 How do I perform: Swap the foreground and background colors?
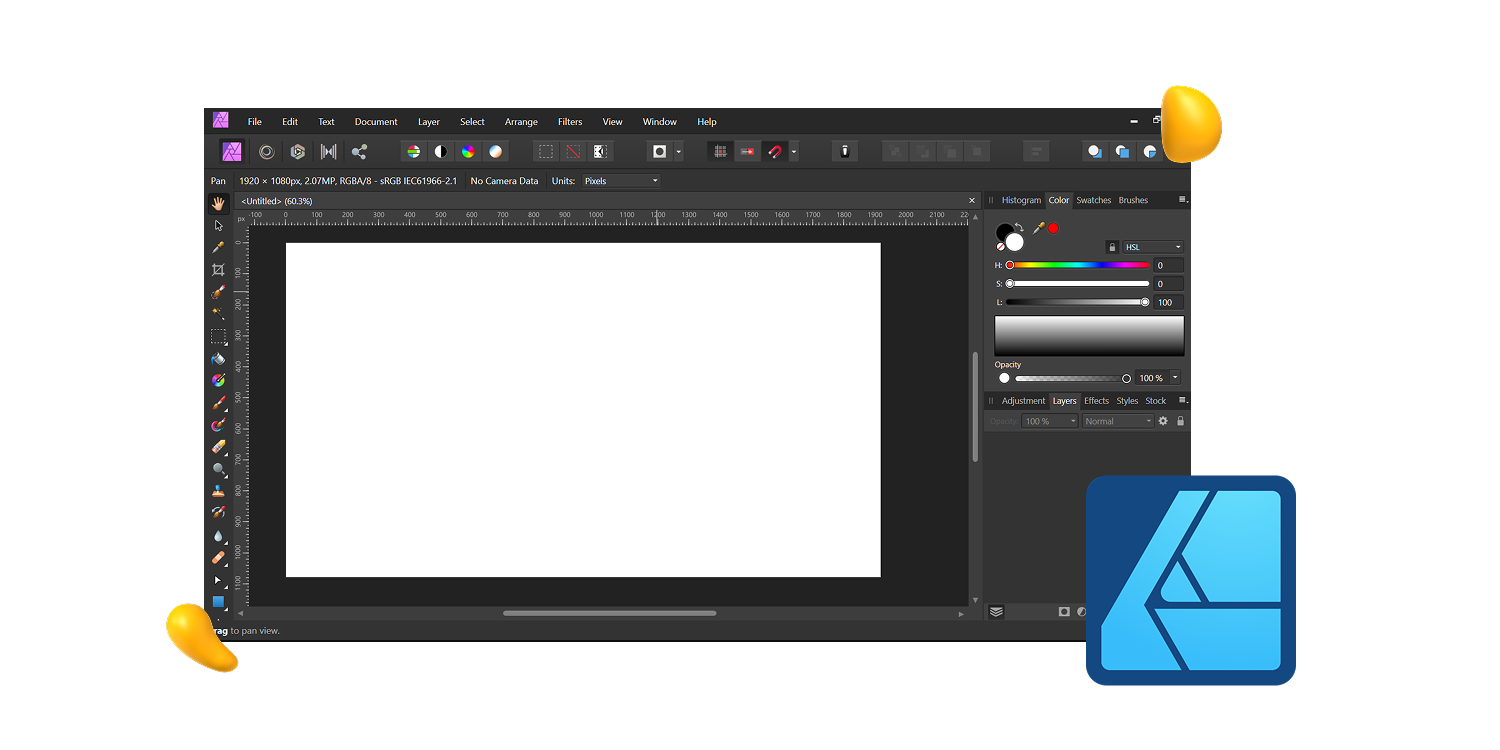click(1019, 227)
